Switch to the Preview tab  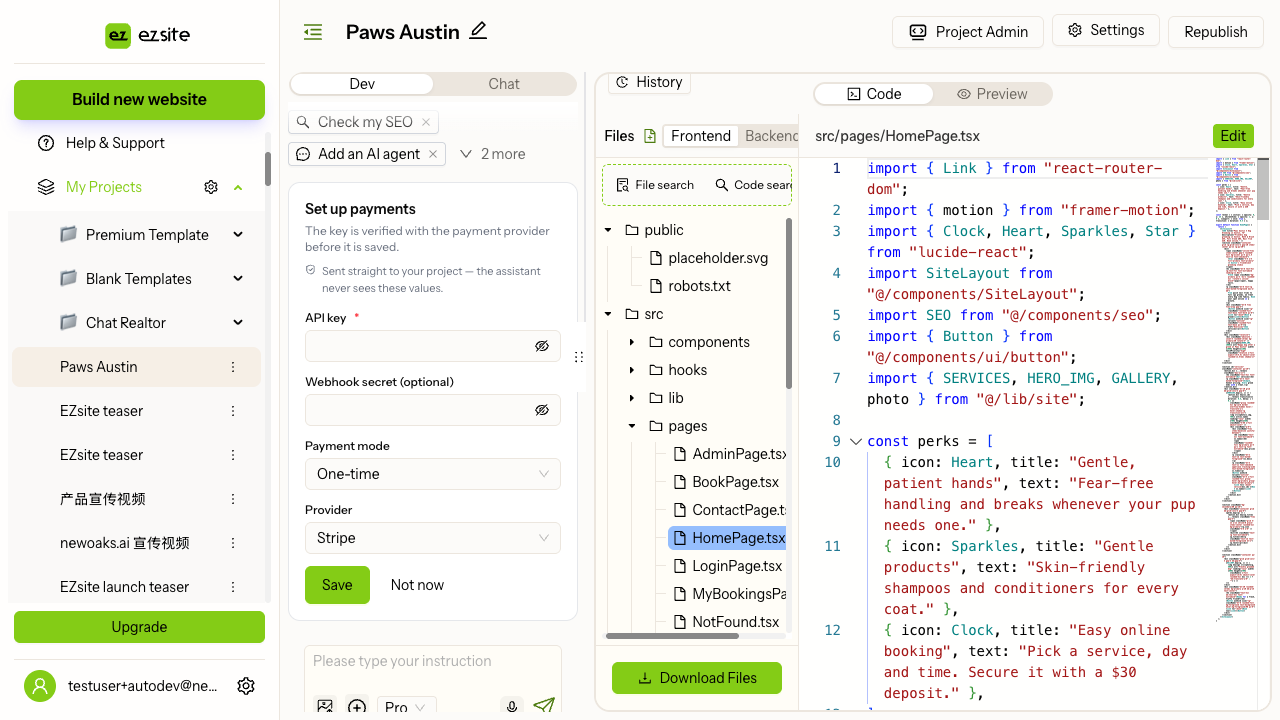[992, 94]
